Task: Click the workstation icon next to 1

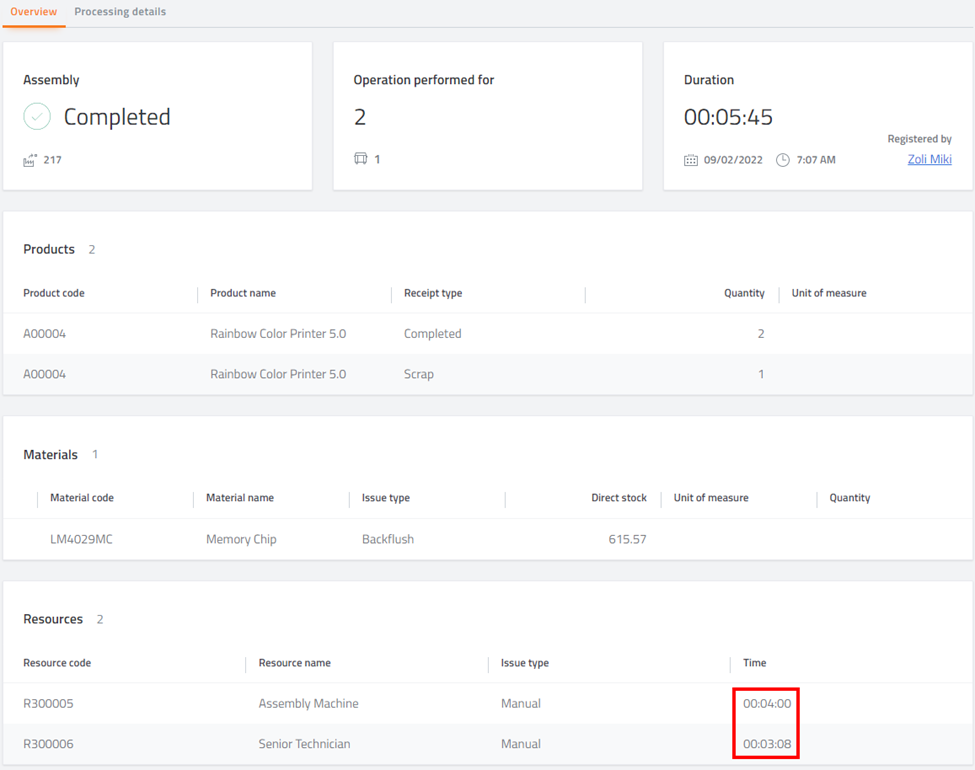Action: tap(361, 159)
